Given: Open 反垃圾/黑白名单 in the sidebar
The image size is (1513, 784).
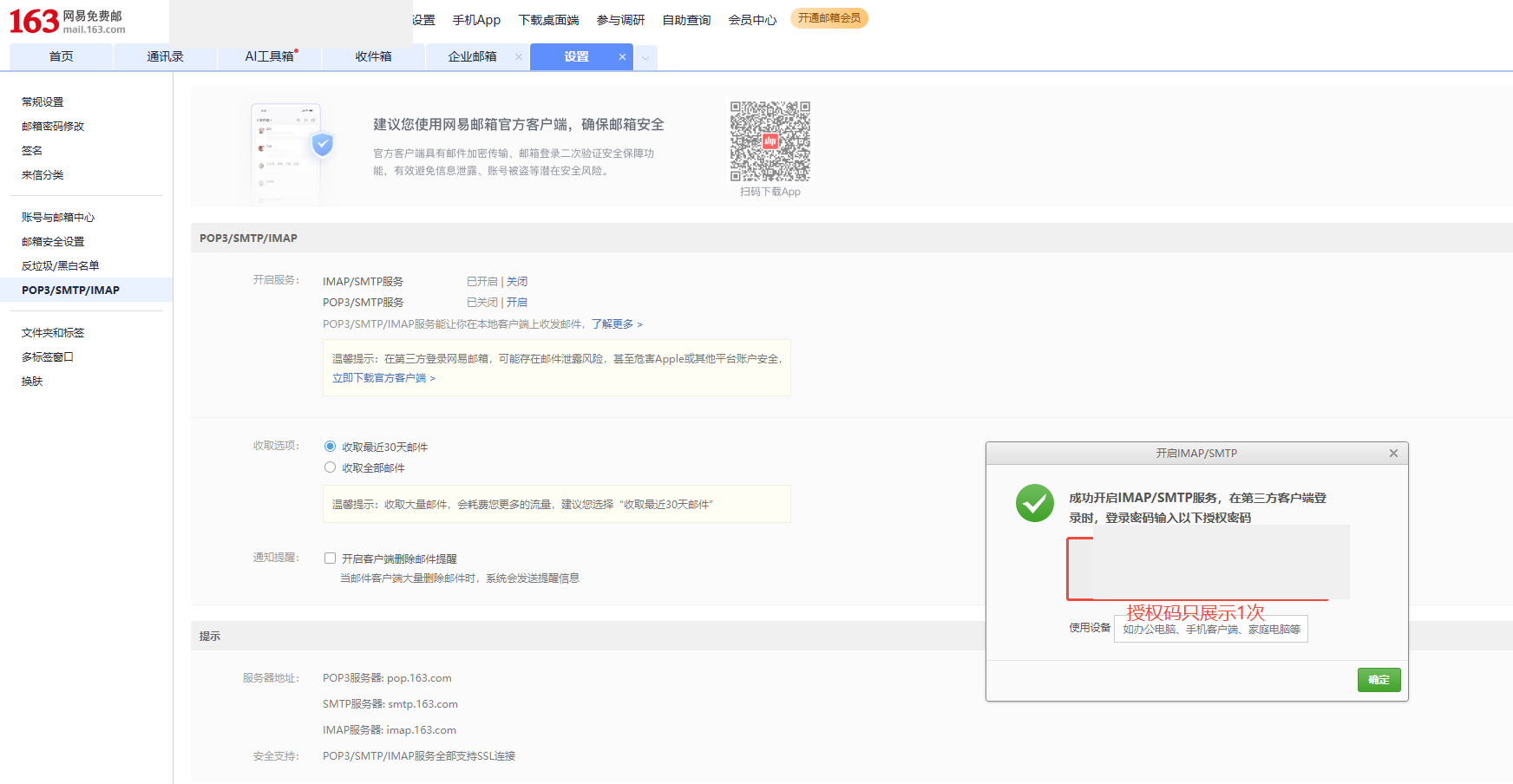Looking at the screenshot, I should (x=60, y=266).
